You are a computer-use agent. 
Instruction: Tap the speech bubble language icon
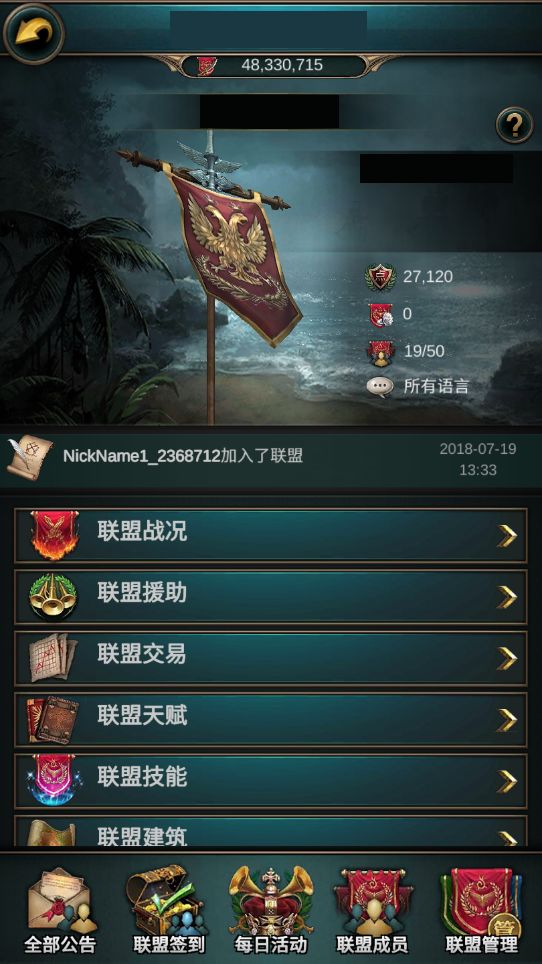coord(380,387)
